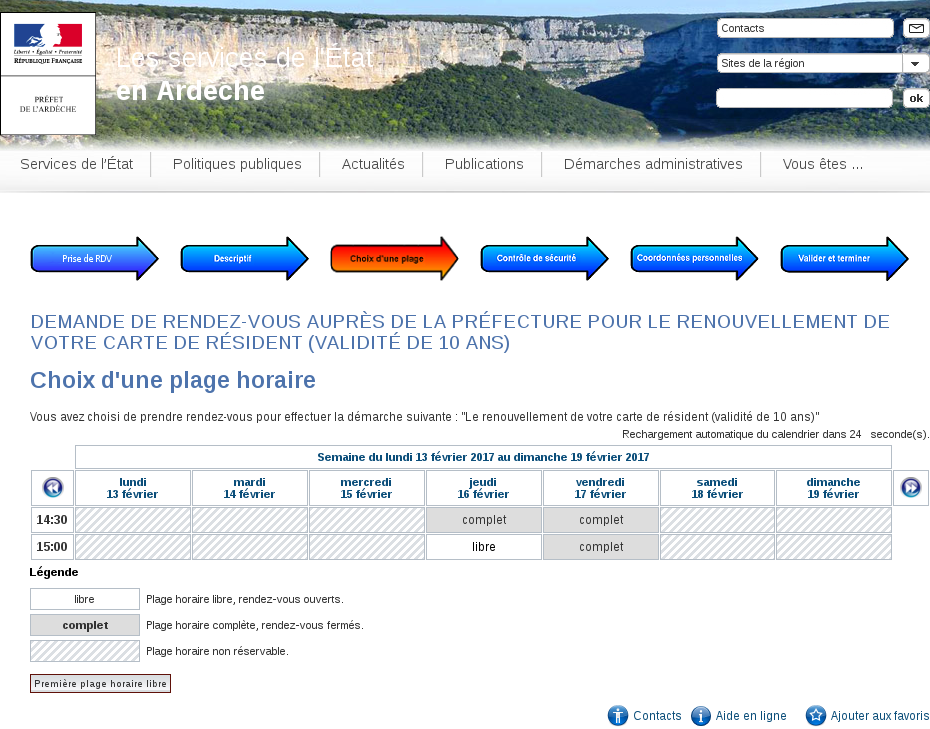Click the Valider et terminer step arrow

tap(845, 259)
